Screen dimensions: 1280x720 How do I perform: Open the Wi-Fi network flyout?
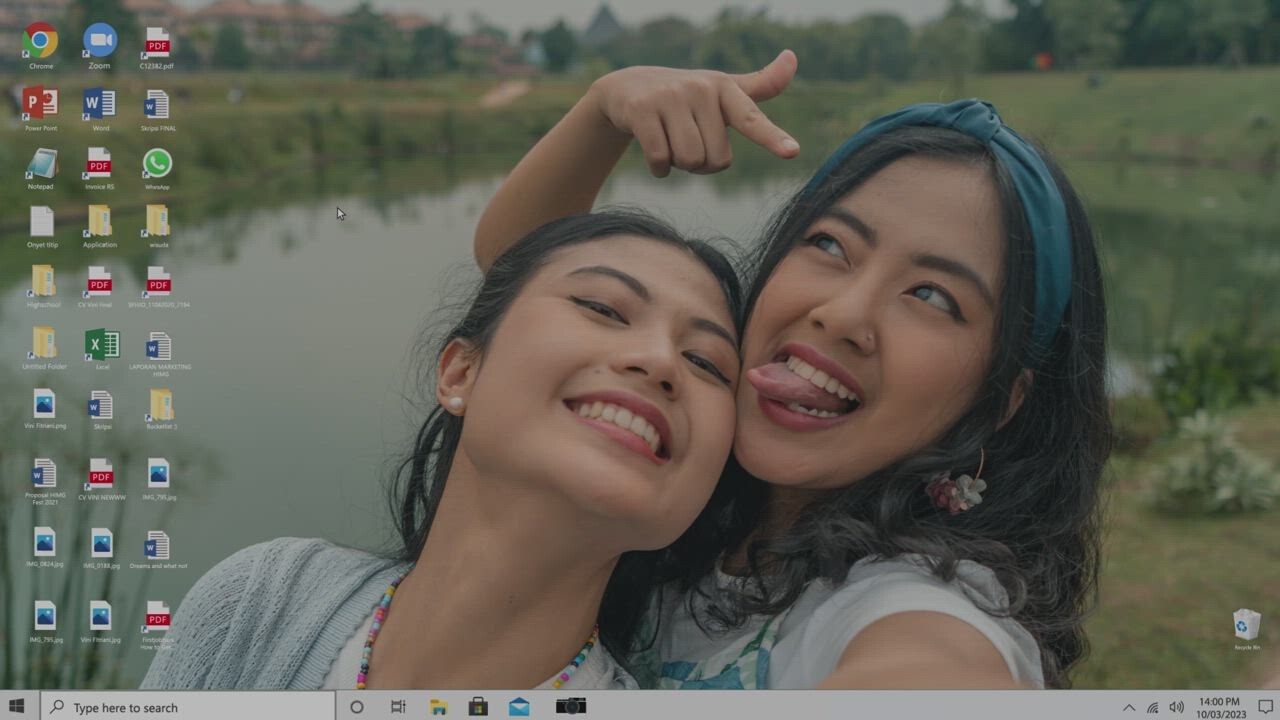1153,708
